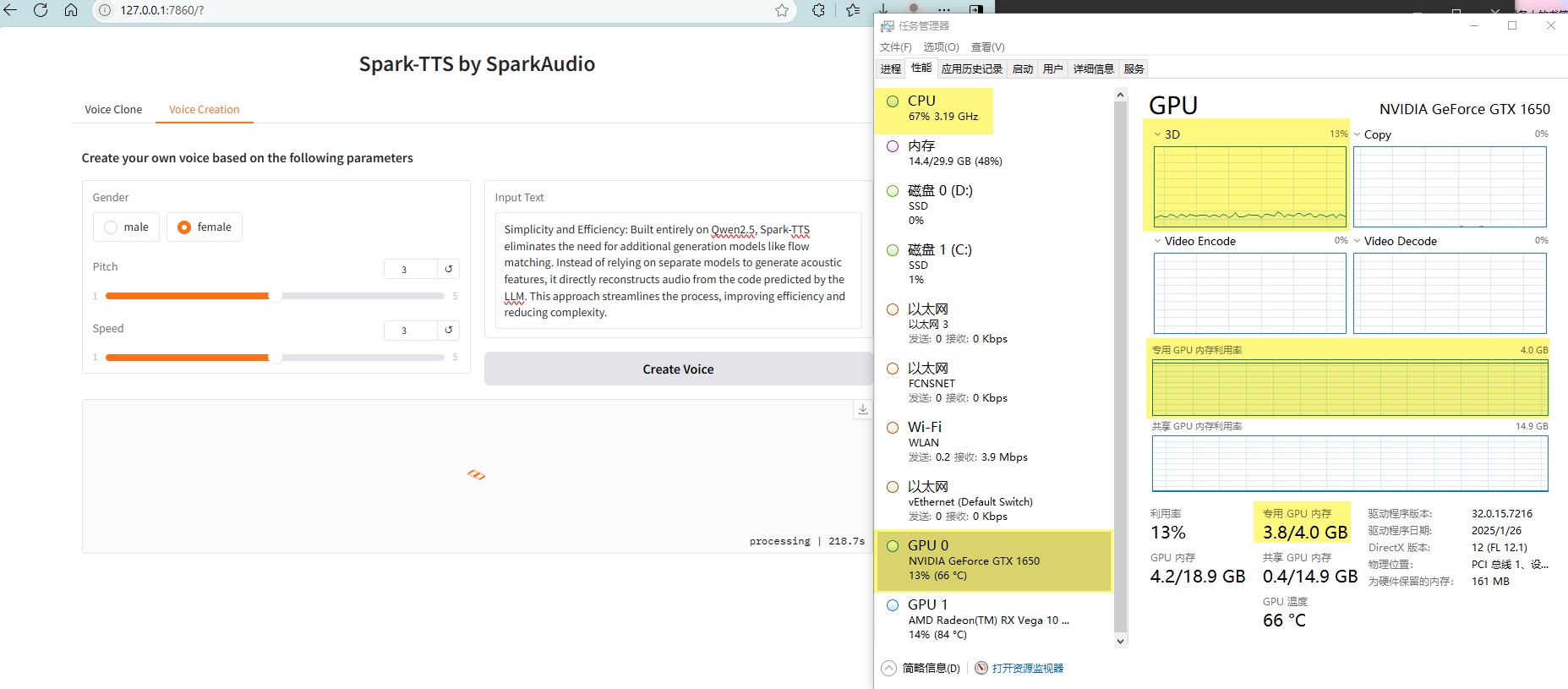Viewport: 1568px width, 689px height.
Task: Reset the Pitch value to default
Action: (449, 269)
